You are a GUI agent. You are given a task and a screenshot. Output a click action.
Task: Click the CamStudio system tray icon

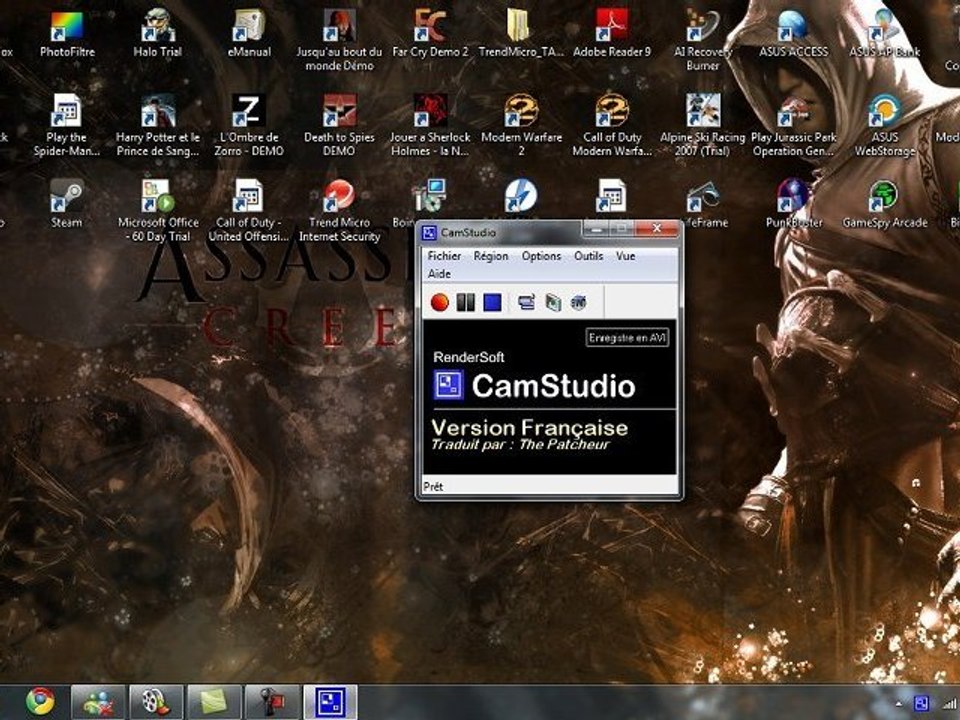click(921, 704)
